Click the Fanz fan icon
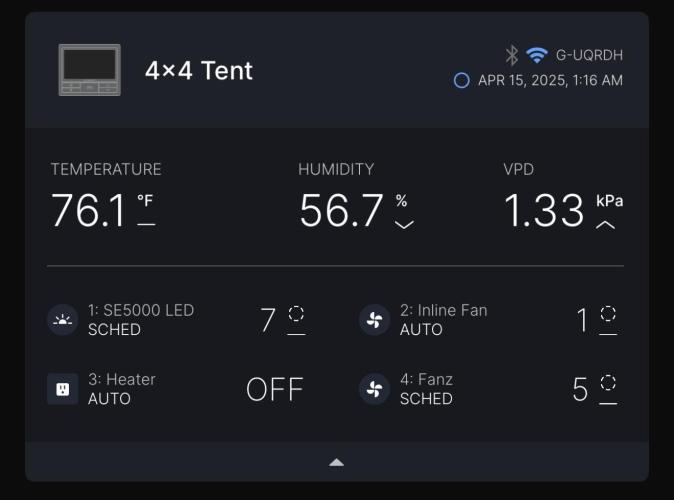 click(374, 389)
